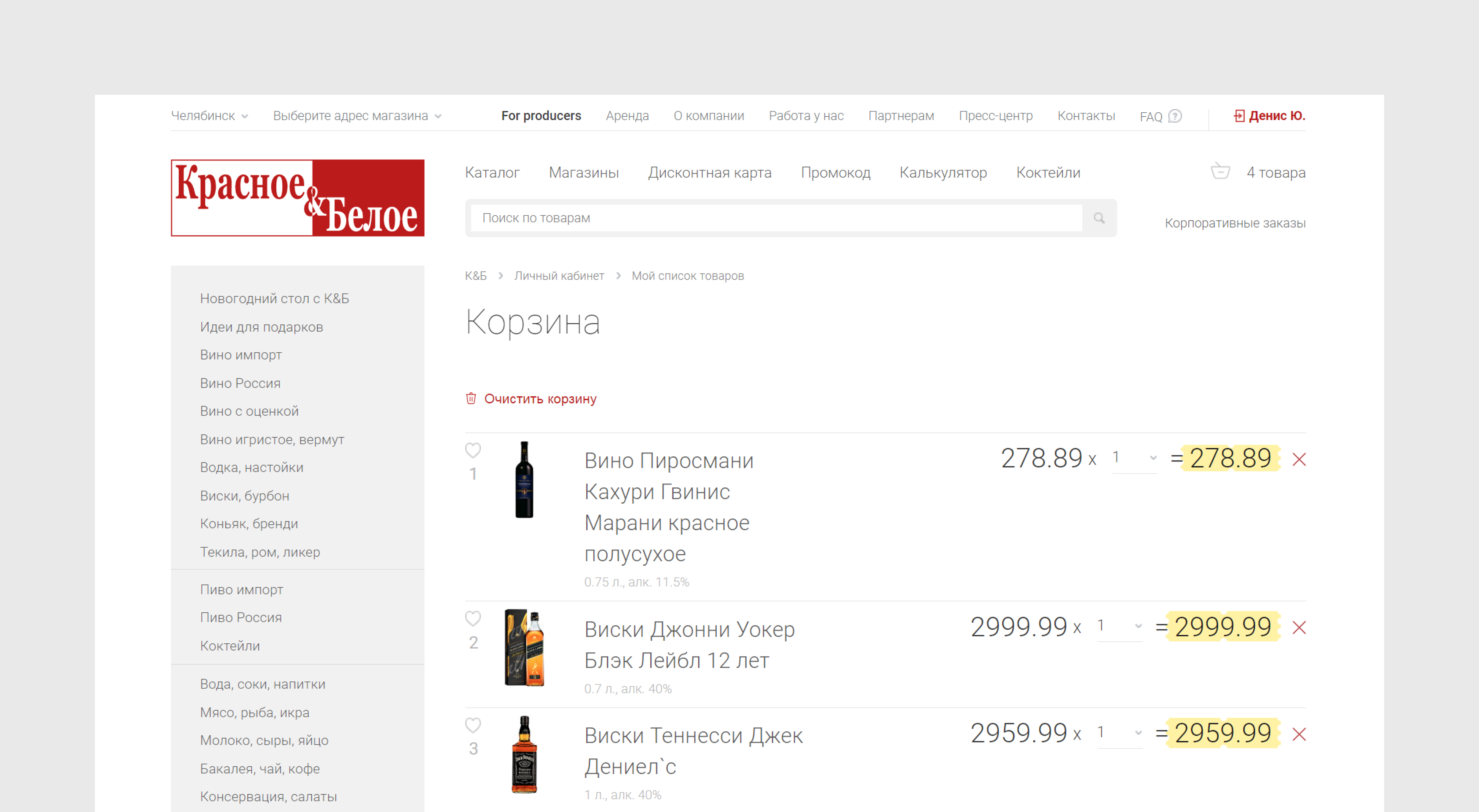
Task: Favorite the Джонни Уокер heart icon
Action: point(473,618)
